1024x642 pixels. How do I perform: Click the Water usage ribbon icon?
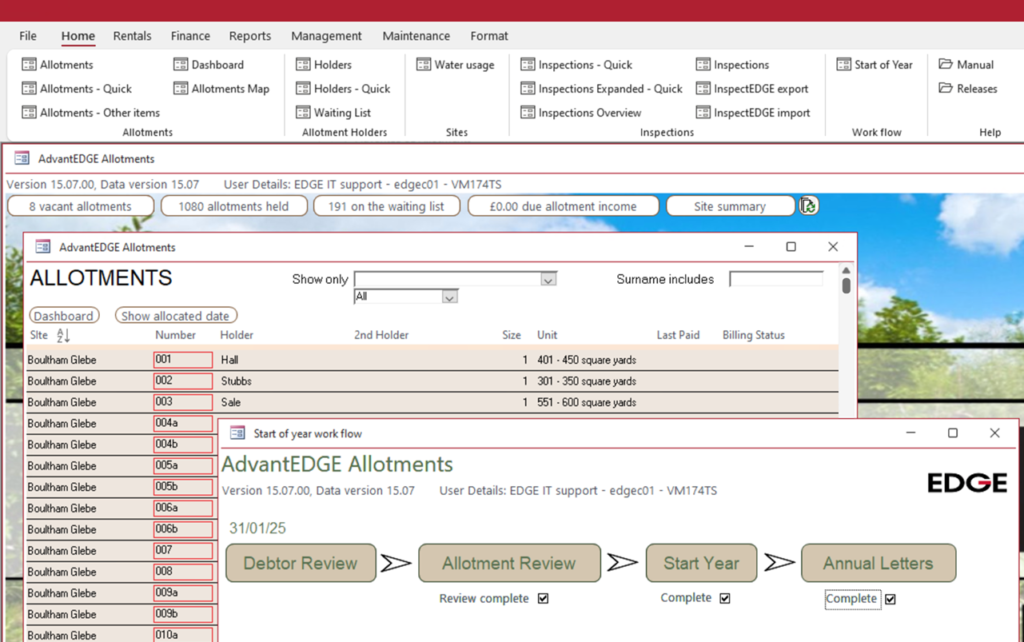point(424,65)
